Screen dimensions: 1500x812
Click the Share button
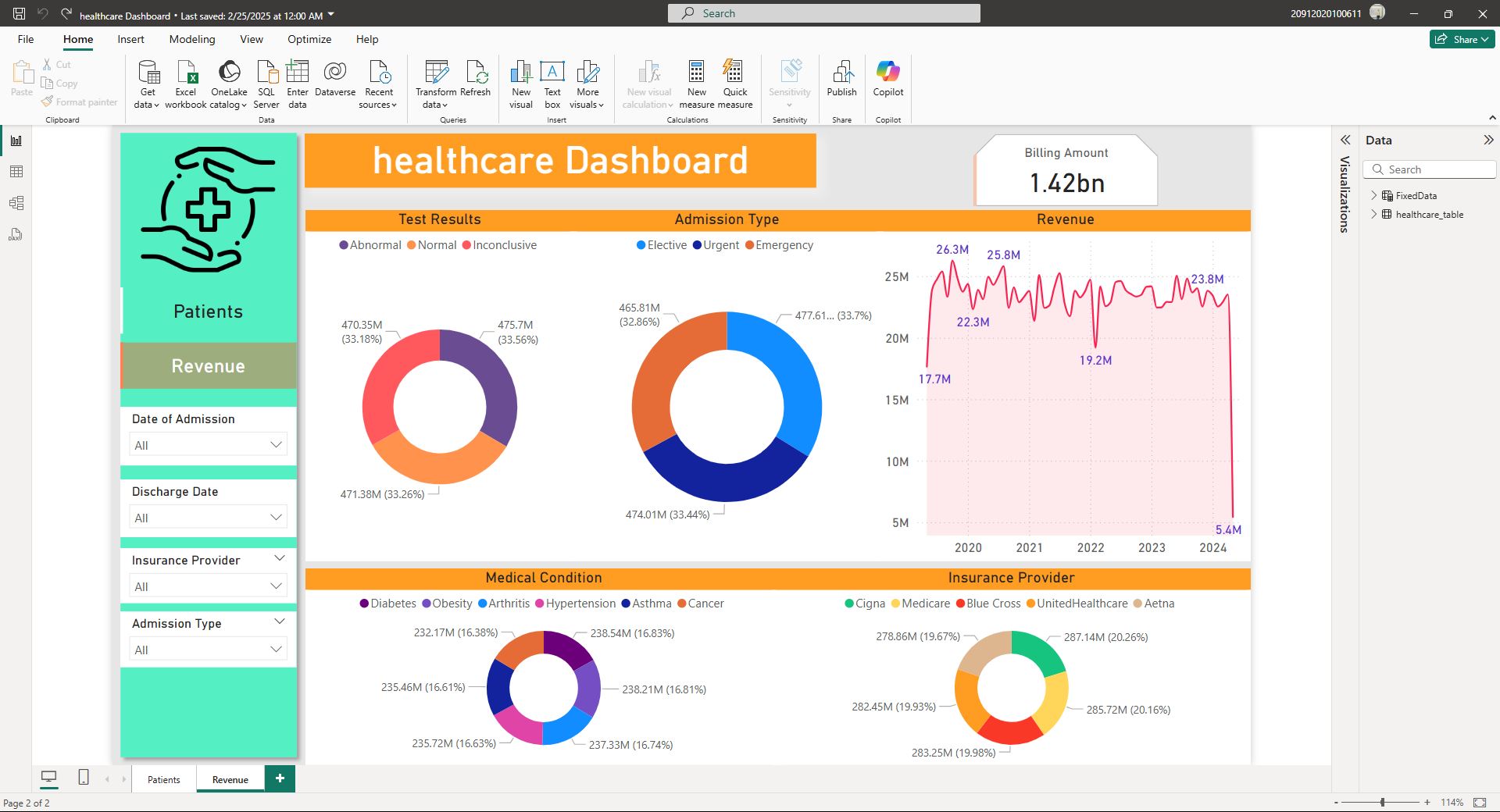[x=1462, y=39]
